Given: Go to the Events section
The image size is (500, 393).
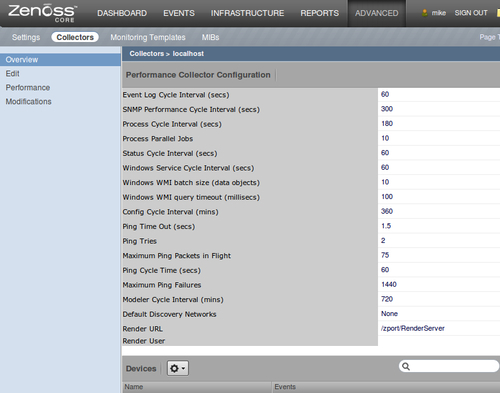Looking at the screenshot, I should (x=179, y=13).
